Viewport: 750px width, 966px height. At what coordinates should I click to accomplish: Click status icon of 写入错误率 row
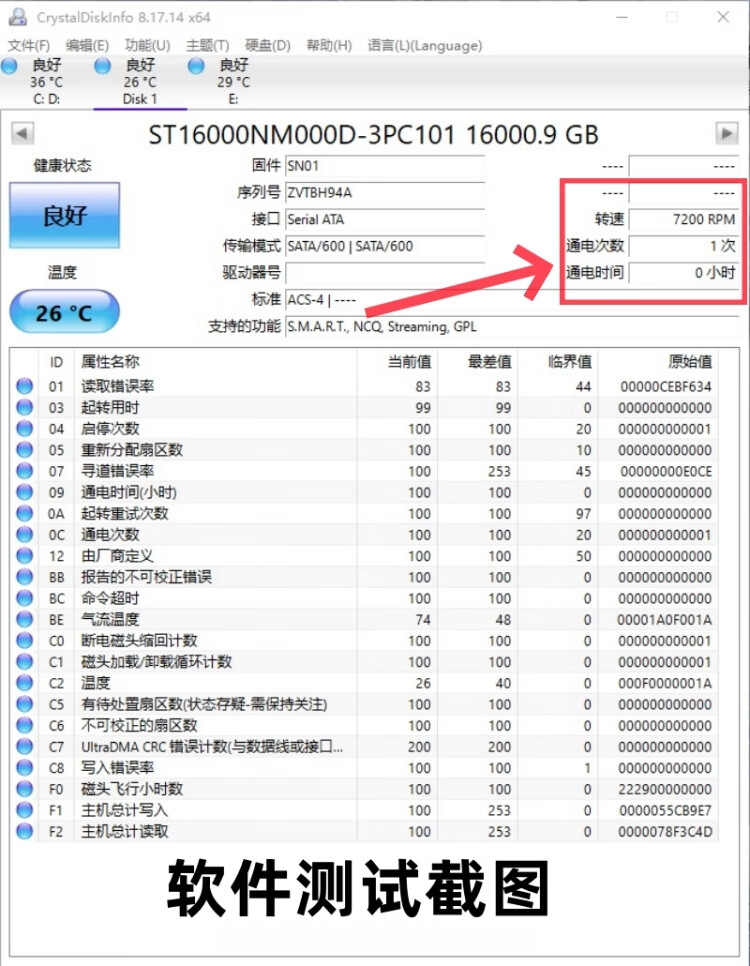point(25,768)
